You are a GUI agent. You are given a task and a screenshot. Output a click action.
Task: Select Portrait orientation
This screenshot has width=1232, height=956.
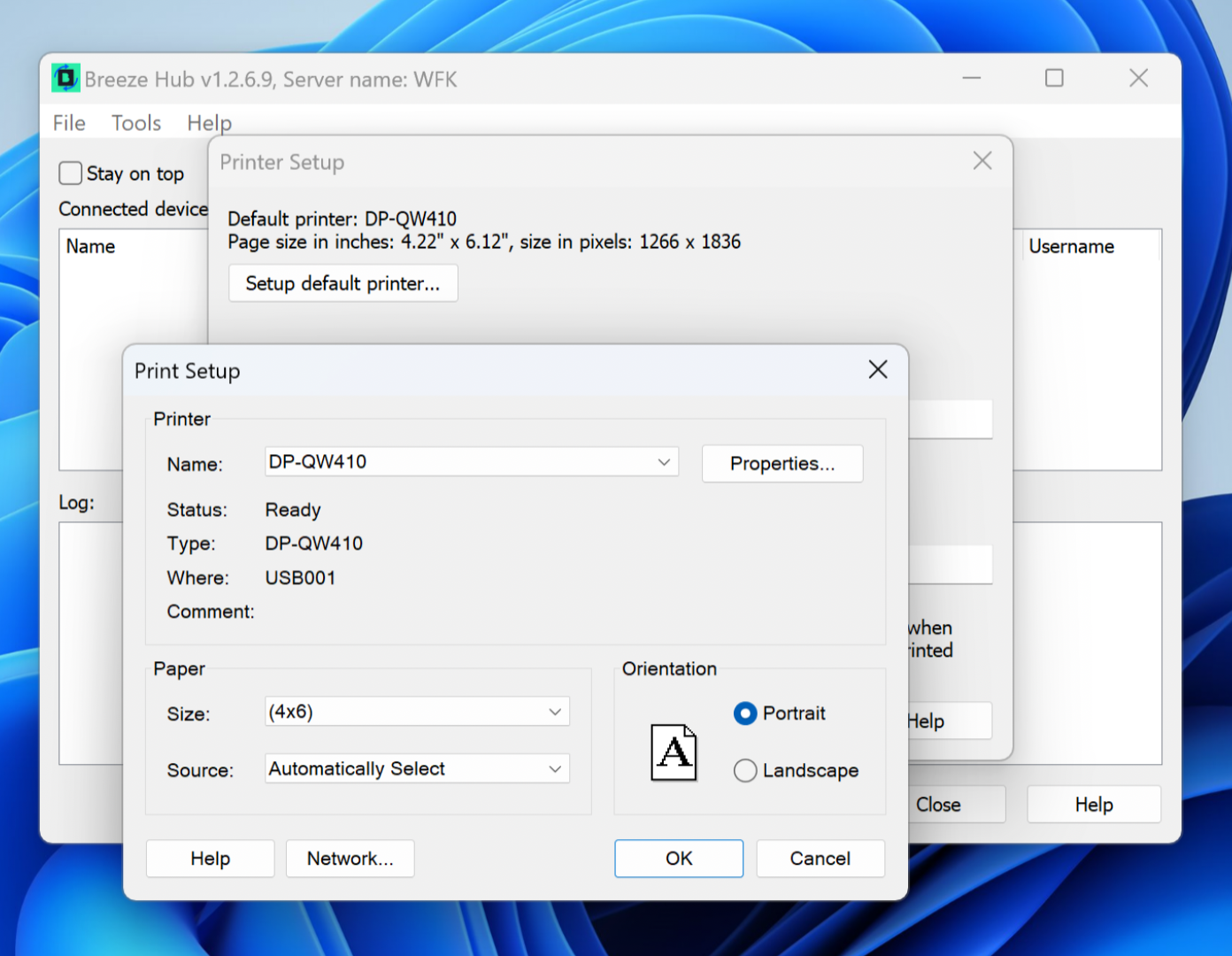click(745, 713)
